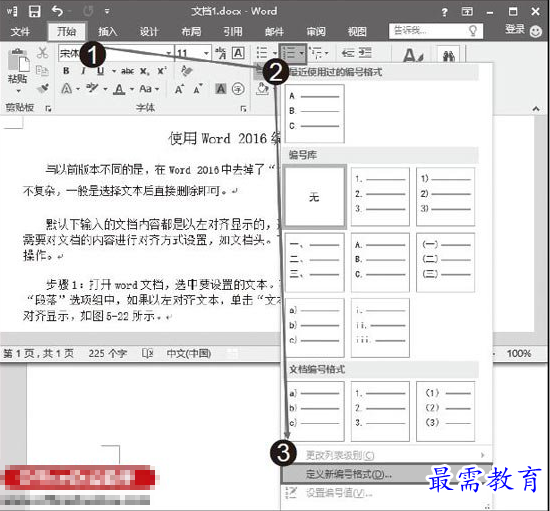550x511 pixels.
Task: Switch to the 引用 tab
Action: (x=233, y=32)
